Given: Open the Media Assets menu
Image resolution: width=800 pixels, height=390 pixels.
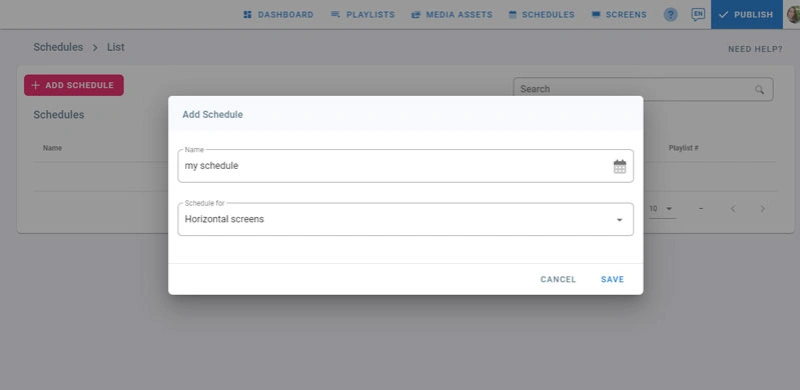Looking at the screenshot, I should 452,15.
